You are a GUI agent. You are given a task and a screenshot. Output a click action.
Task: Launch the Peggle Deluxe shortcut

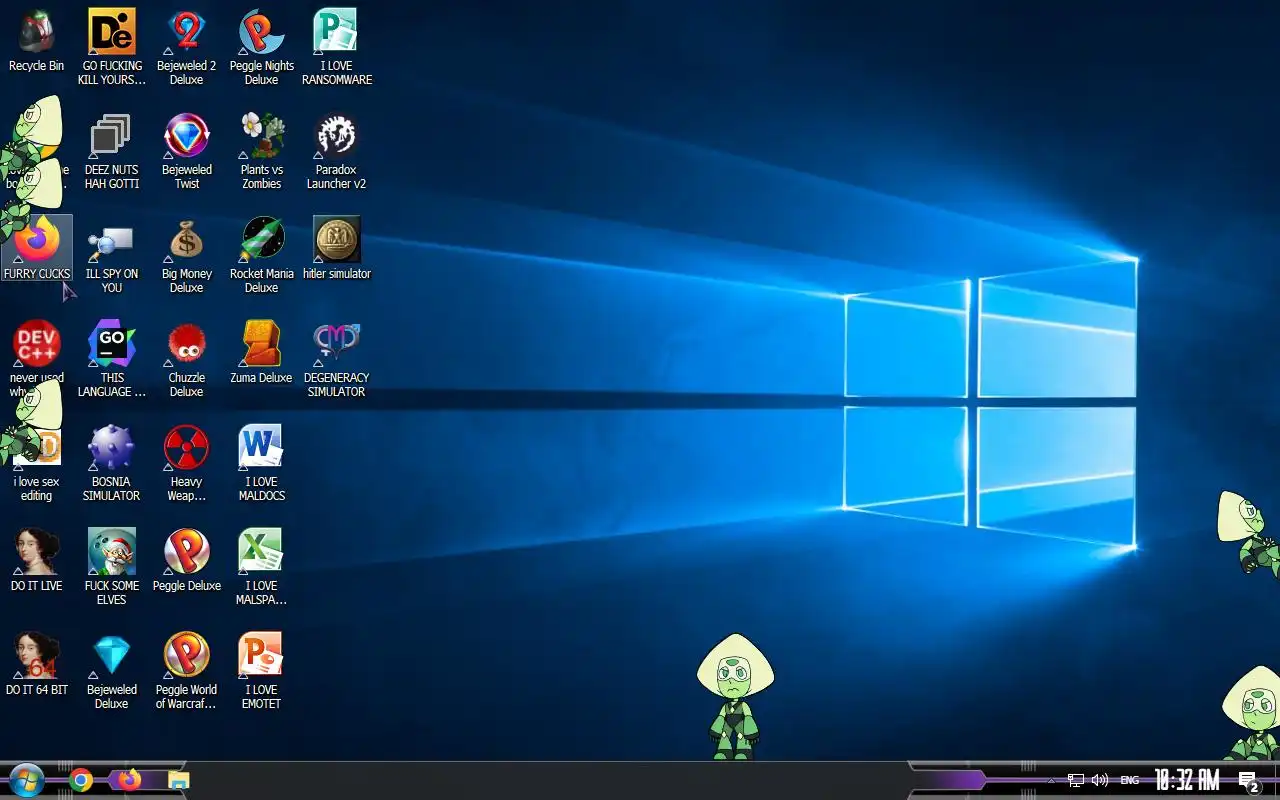tap(187, 560)
